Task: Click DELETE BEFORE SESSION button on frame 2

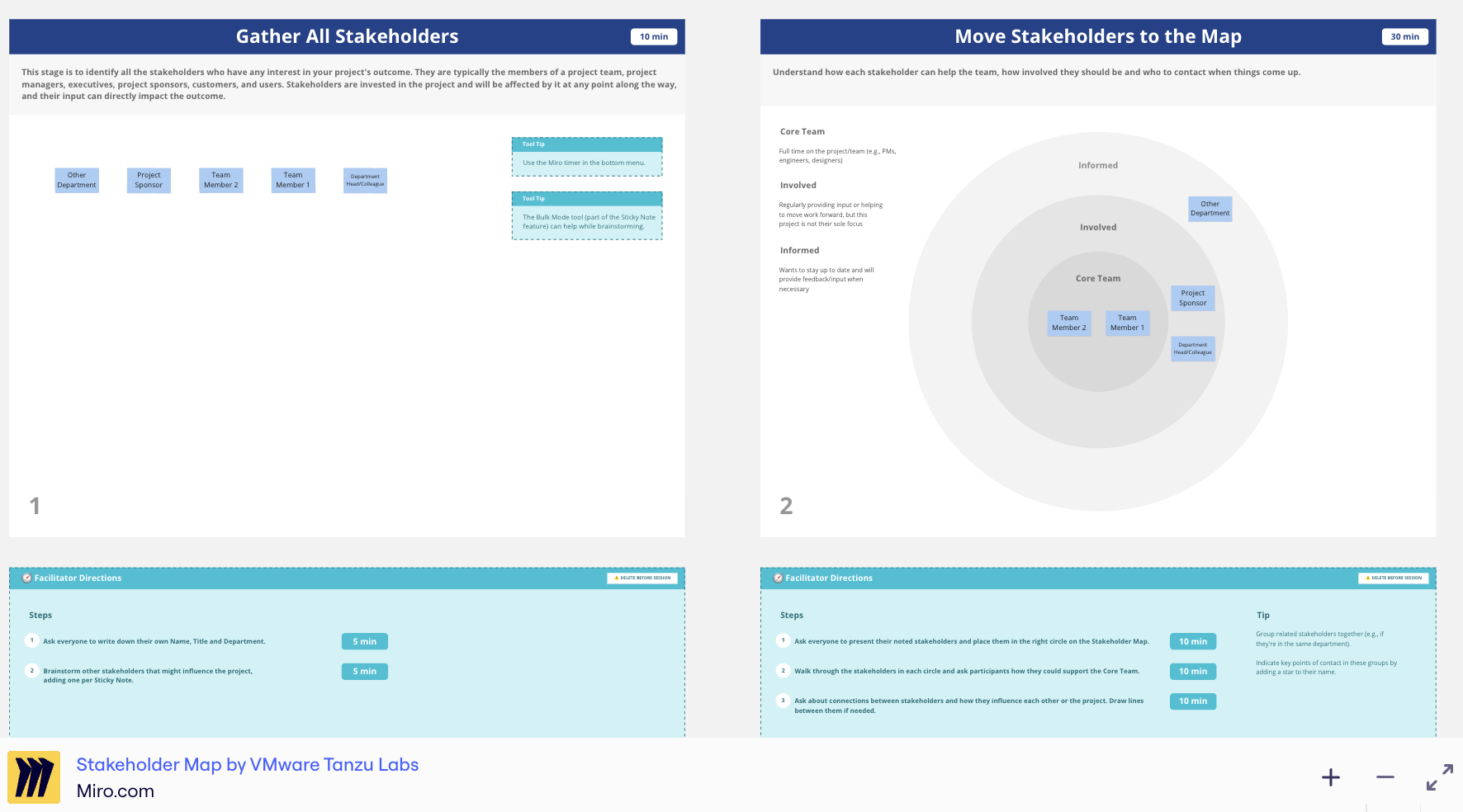Action: point(1393,578)
